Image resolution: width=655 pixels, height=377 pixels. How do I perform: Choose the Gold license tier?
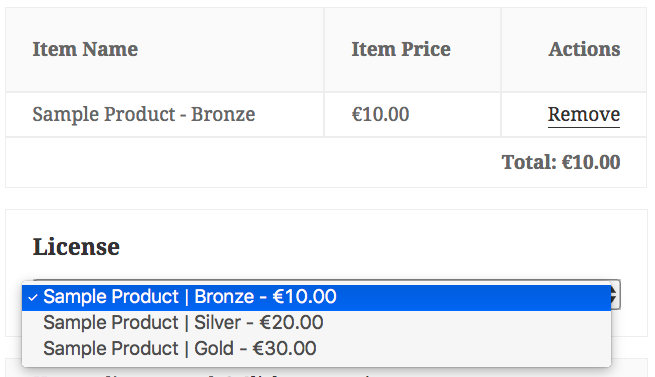(317, 349)
